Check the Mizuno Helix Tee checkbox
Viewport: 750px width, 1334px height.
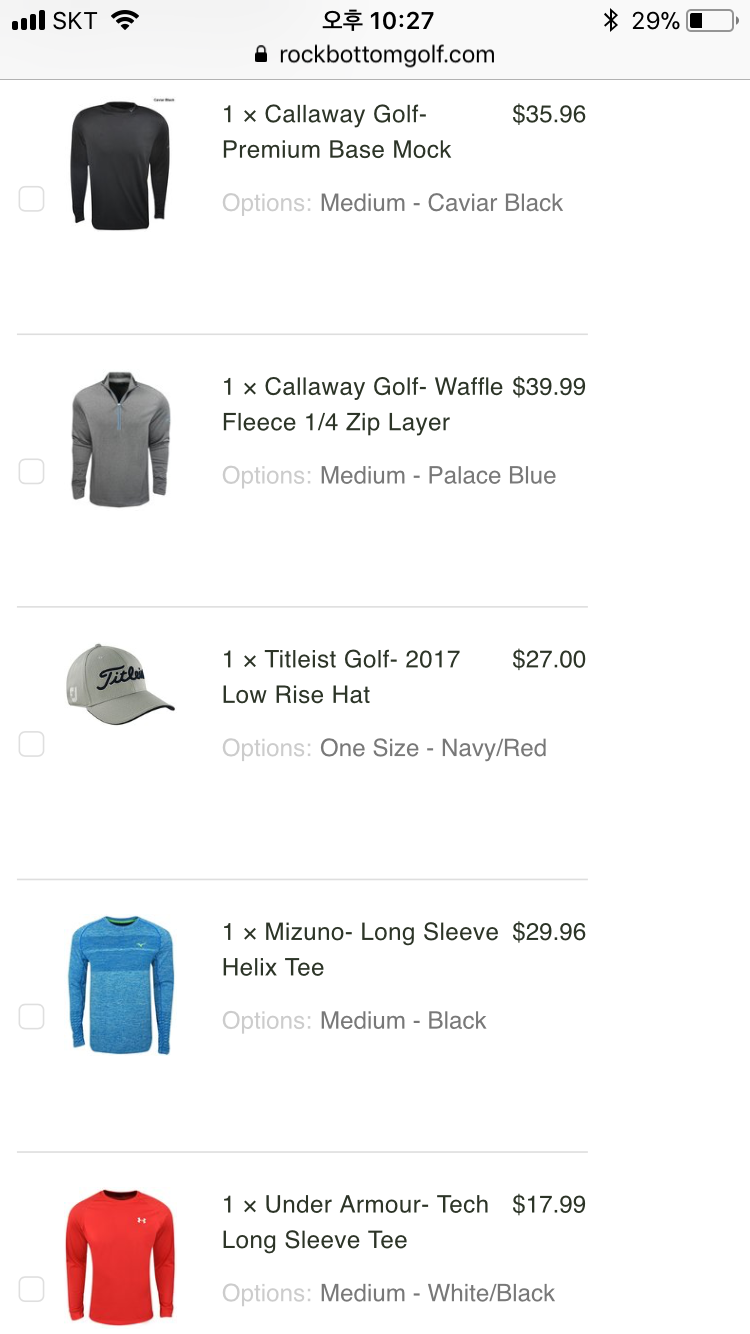[32, 1017]
